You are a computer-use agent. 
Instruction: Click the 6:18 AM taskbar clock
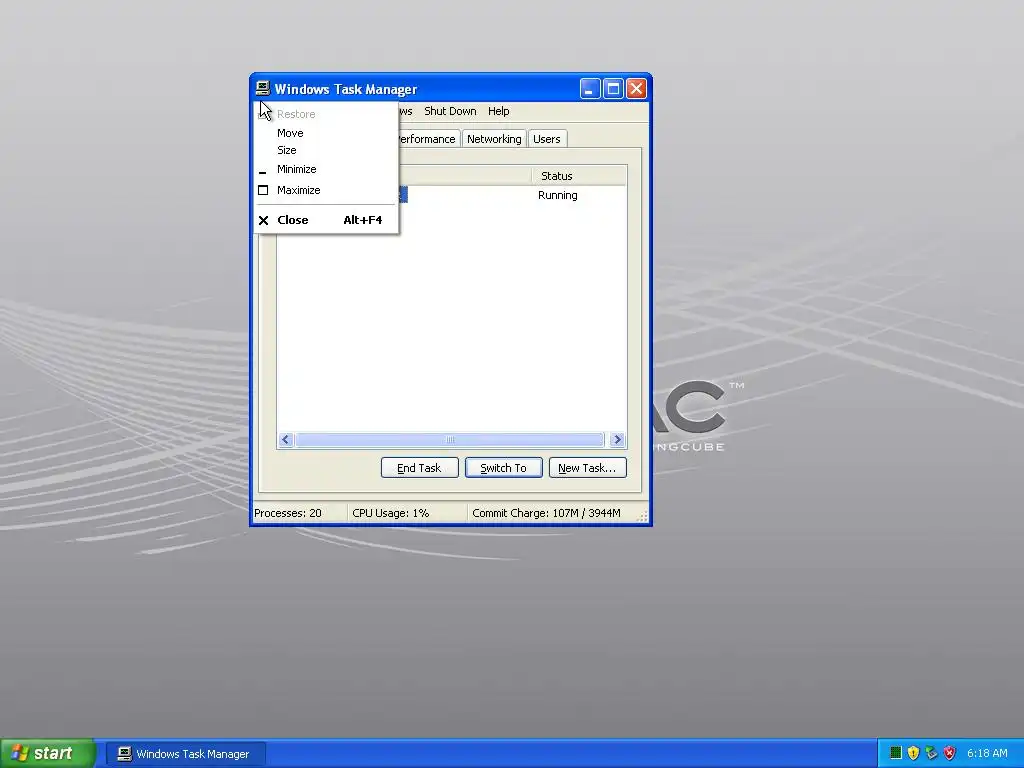987,754
